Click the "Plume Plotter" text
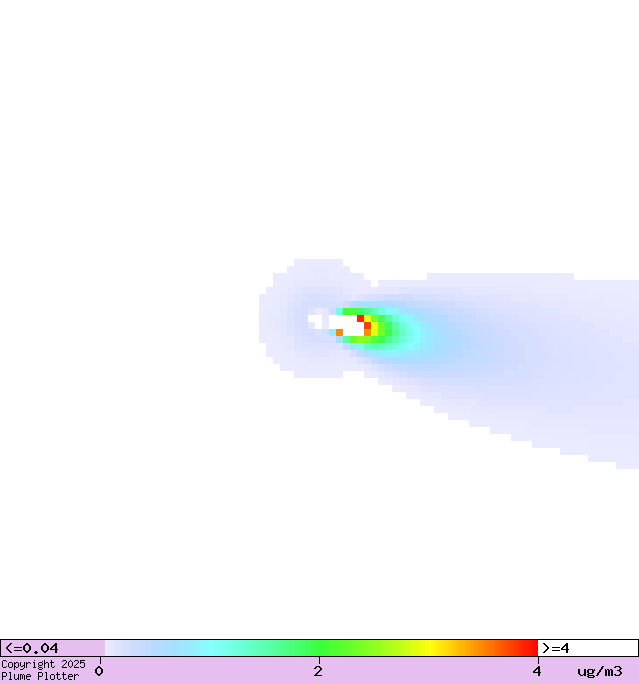 [40, 676]
